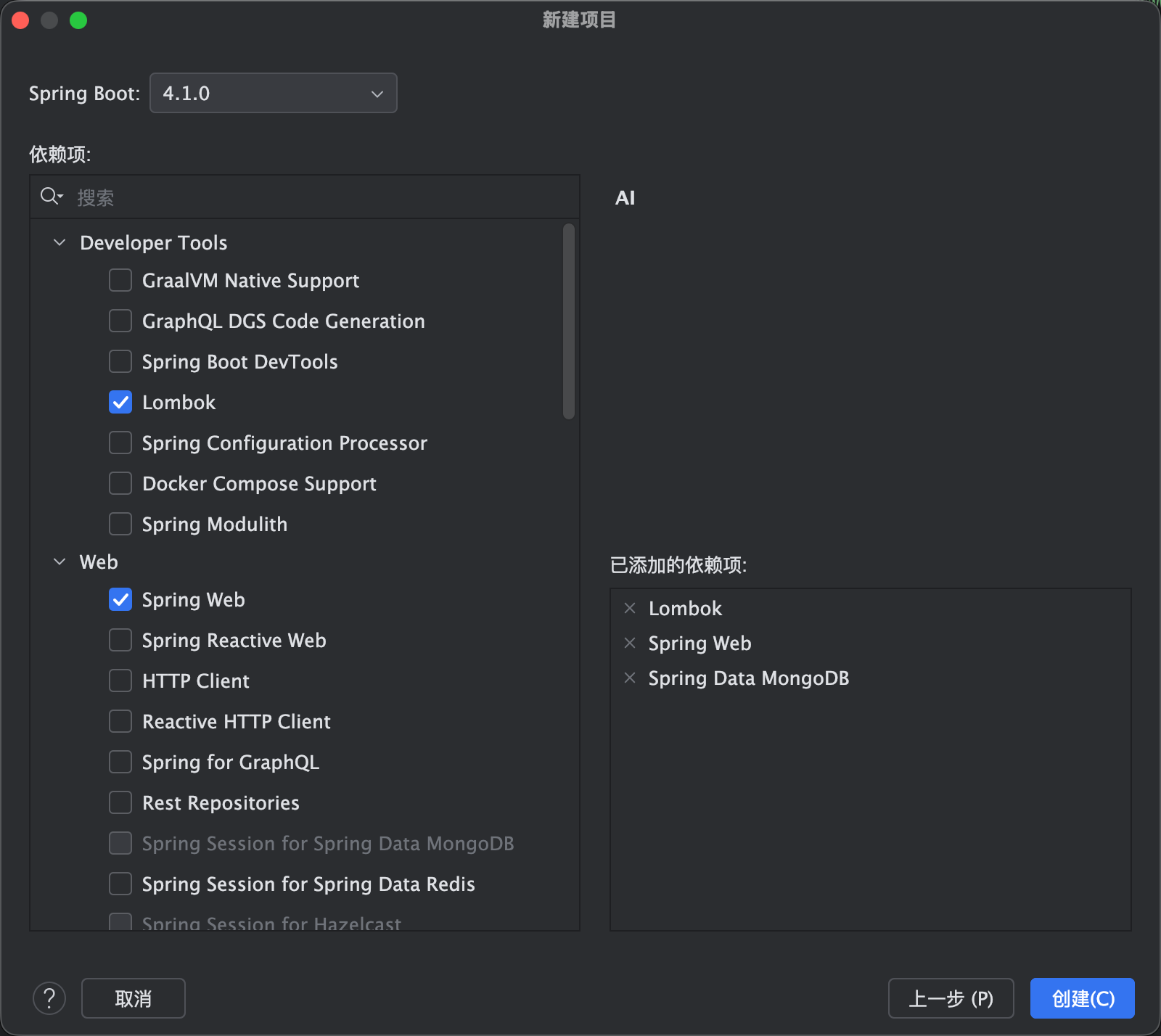Remove Spring Web from added dependencies
This screenshot has height=1036, width=1161.
pyautogui.click(x=630, y=643)
